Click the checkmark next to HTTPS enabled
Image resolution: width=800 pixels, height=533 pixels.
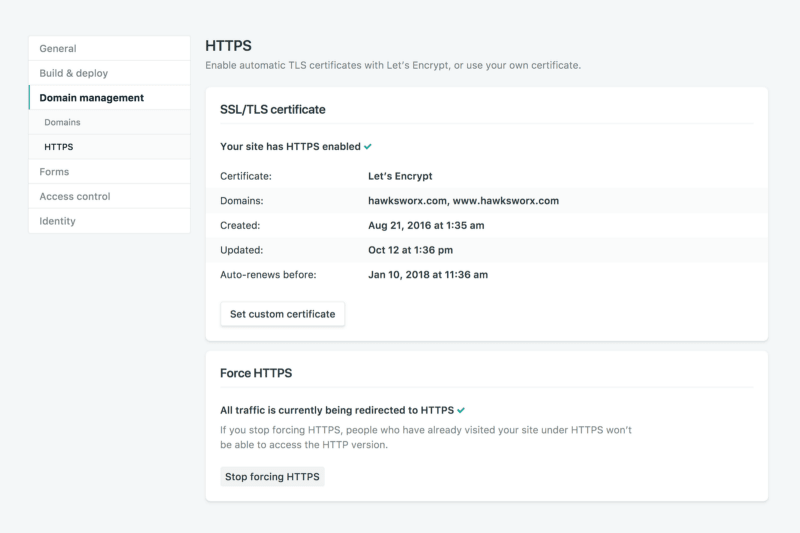pyautogui.click(x=368, y=146)
